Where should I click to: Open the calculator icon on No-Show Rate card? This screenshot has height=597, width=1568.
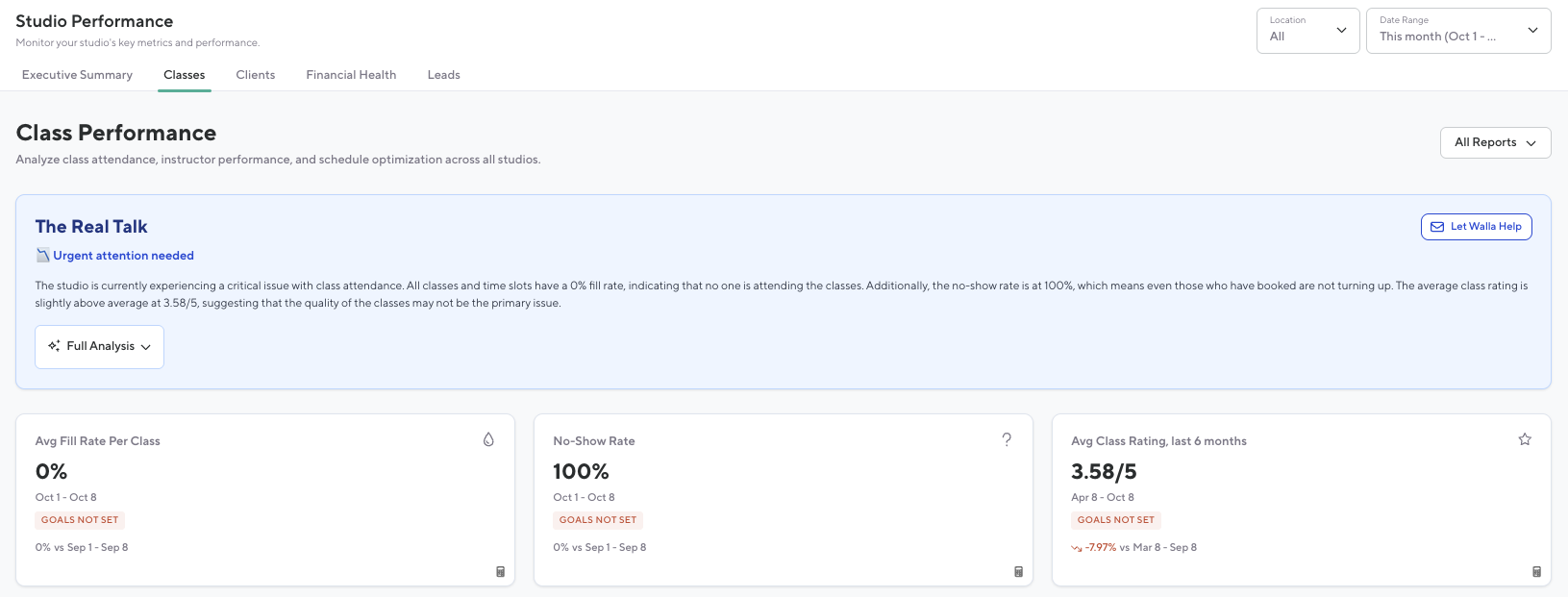[1018, 571]
